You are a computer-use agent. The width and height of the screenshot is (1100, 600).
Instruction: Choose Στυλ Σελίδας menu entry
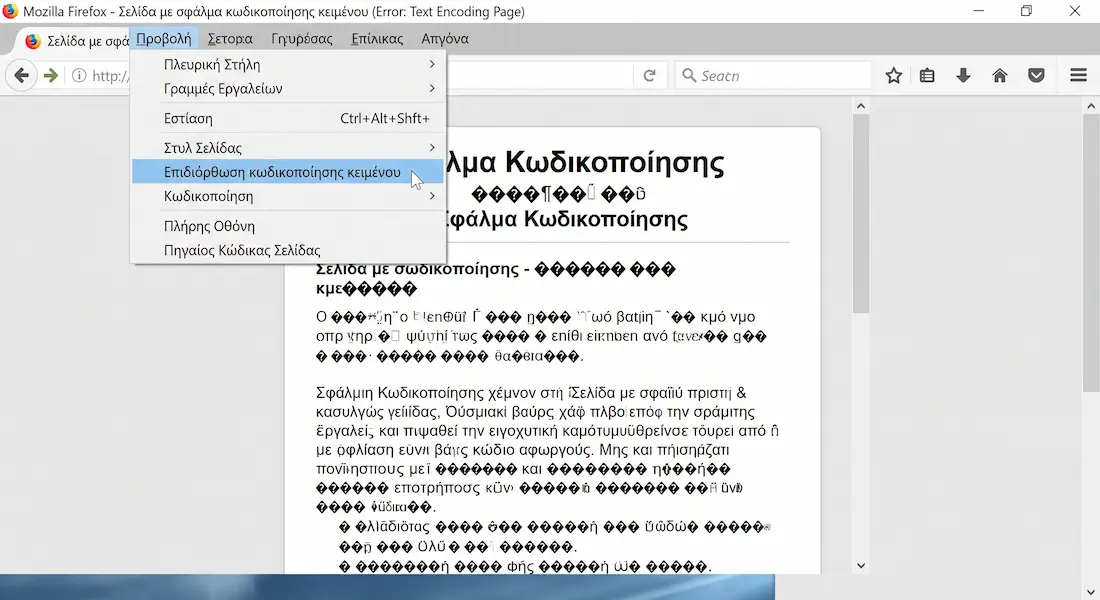point(288,147)
